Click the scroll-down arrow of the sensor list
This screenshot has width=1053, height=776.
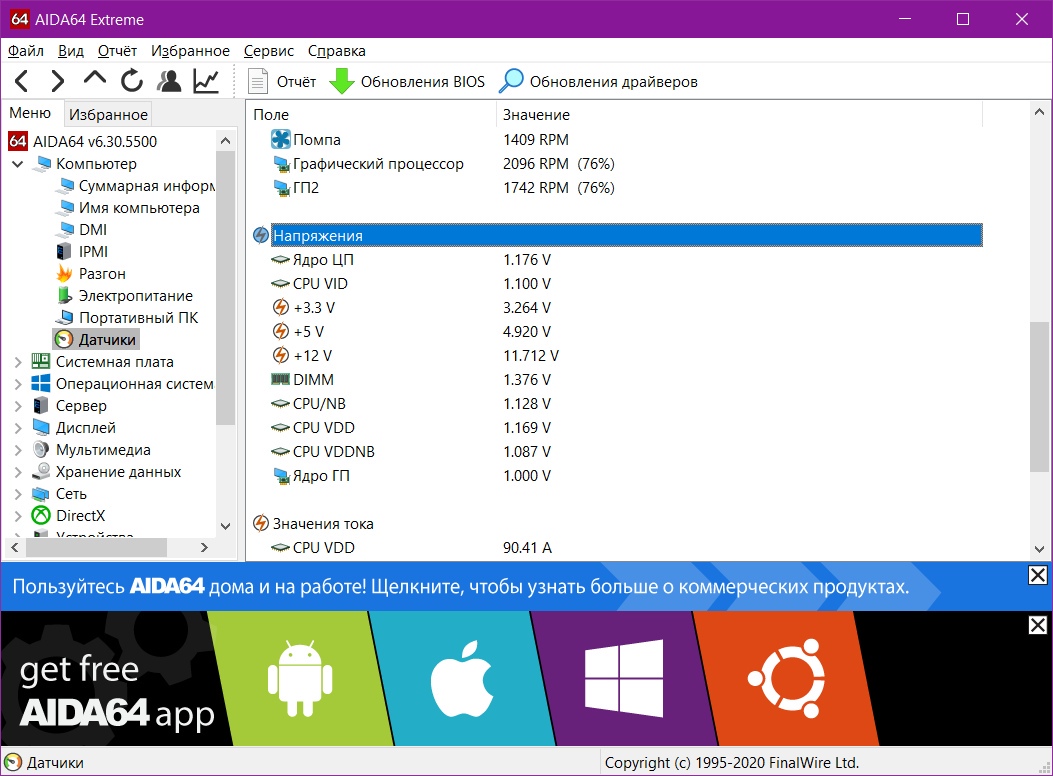coord(1039,549)
